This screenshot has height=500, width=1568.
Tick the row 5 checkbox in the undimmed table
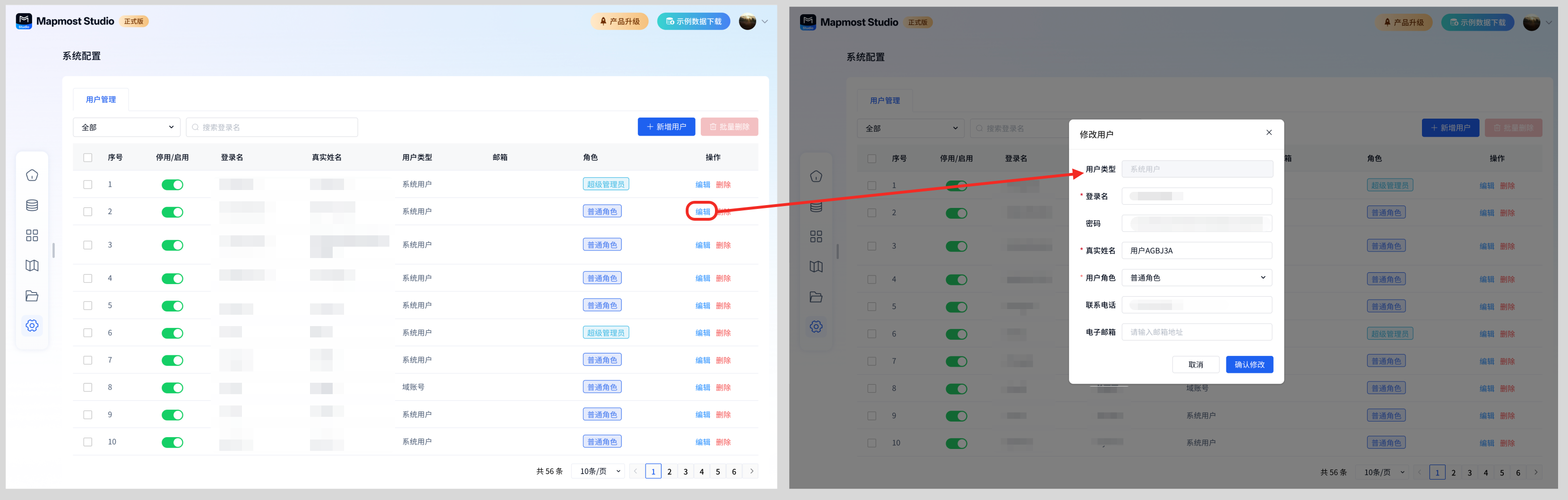pyautogui.click(x=87, y=306)
